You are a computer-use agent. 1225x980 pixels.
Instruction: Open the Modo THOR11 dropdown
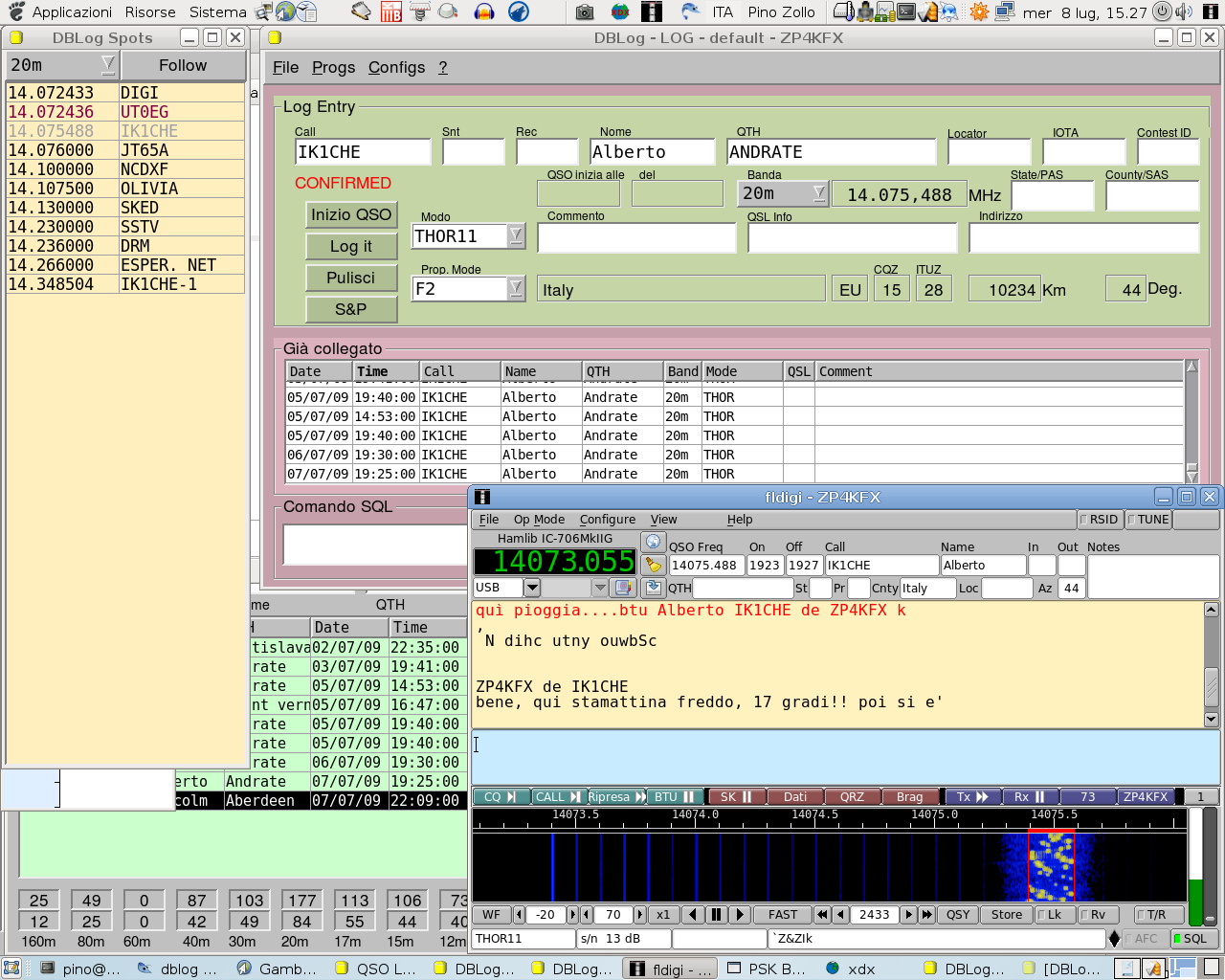coord(516,235)
